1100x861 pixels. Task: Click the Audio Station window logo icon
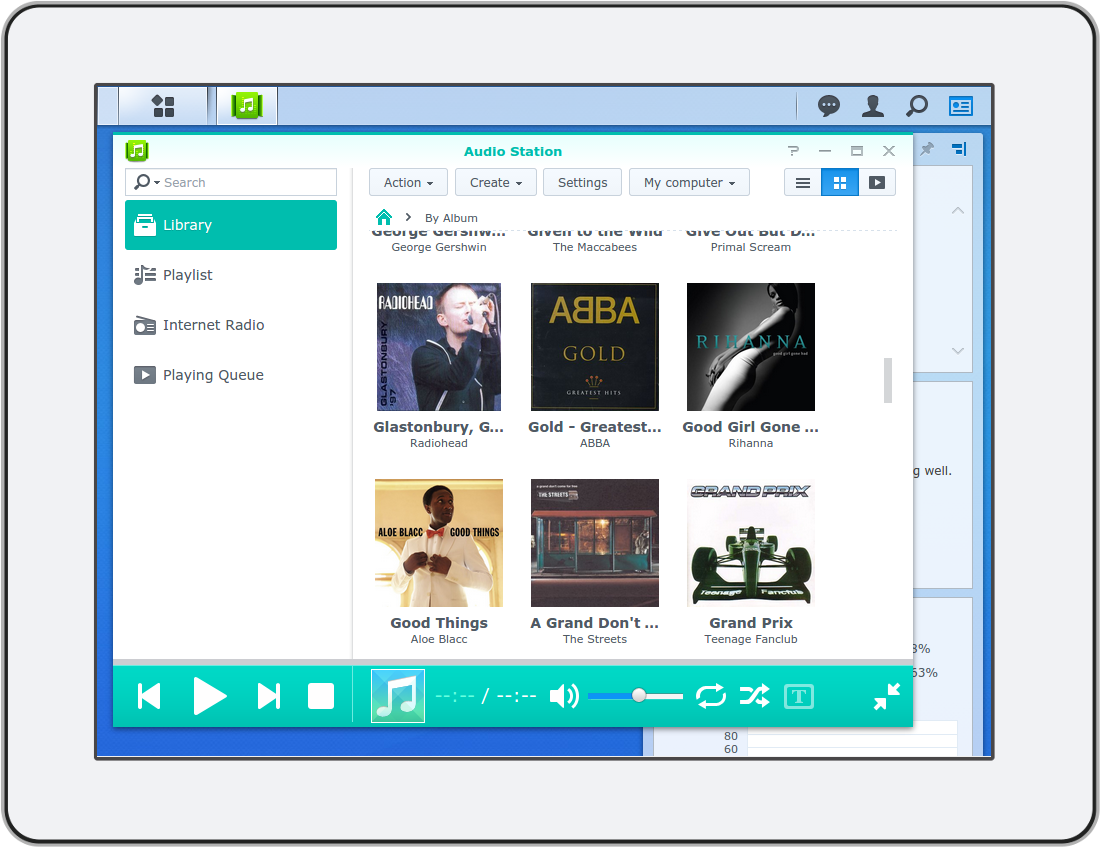tap(137, 151)
